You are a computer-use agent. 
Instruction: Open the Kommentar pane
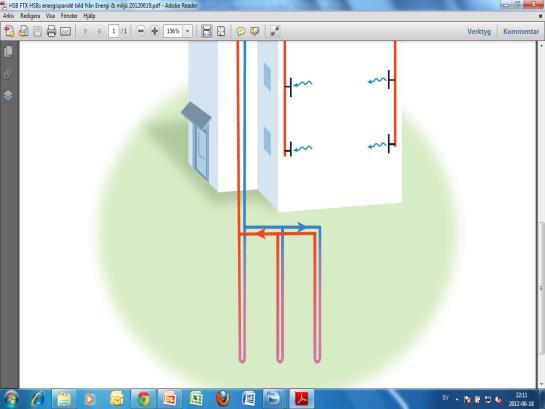(521, 31)
